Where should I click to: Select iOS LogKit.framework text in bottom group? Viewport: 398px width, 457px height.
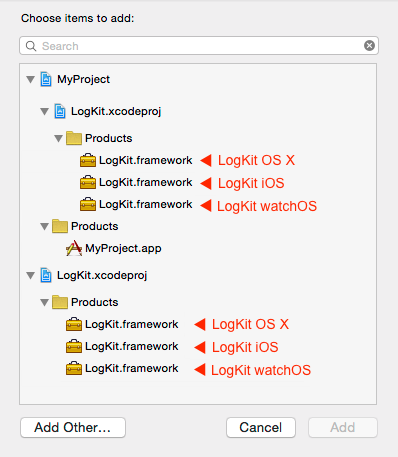click(x=132, y=346)
